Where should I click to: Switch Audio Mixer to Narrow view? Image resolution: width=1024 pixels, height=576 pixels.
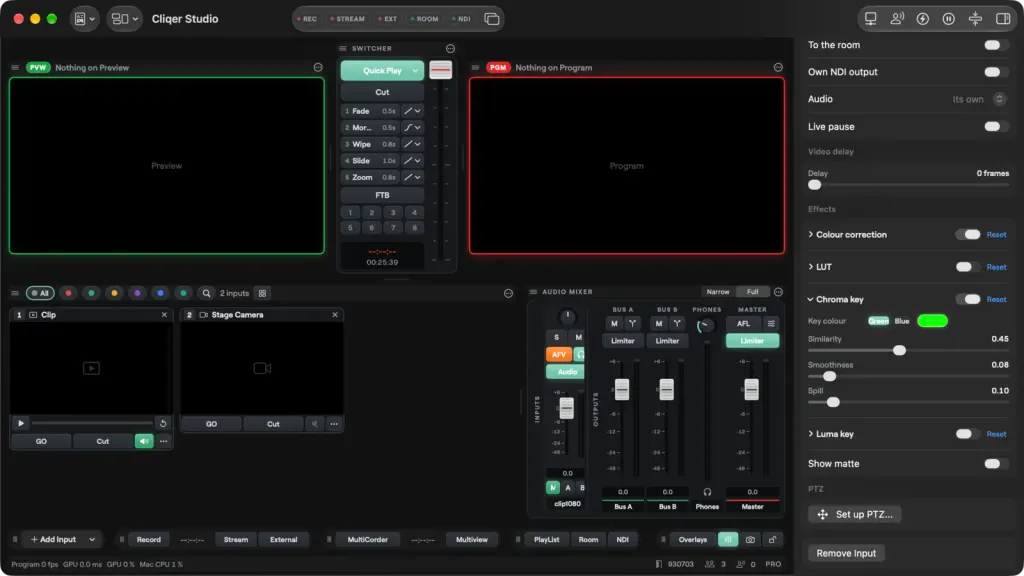coord(718,292)
